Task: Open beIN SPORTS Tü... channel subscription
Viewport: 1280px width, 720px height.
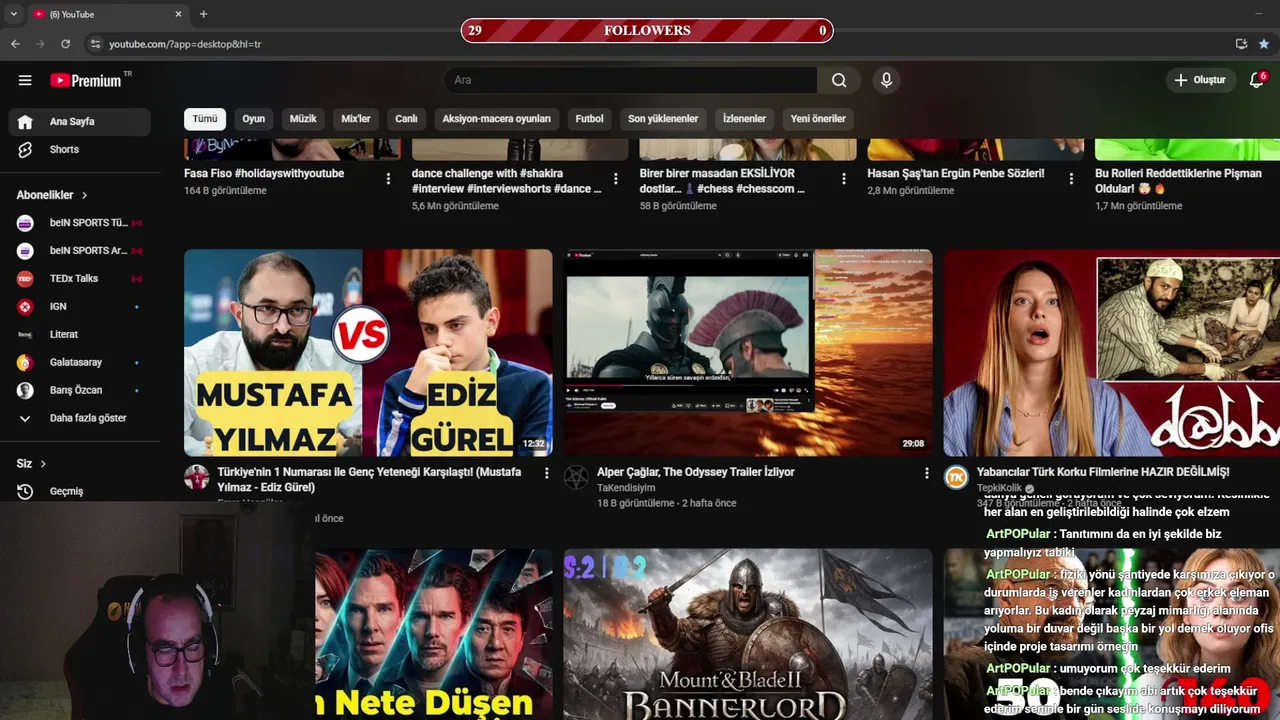Action: 80,222
